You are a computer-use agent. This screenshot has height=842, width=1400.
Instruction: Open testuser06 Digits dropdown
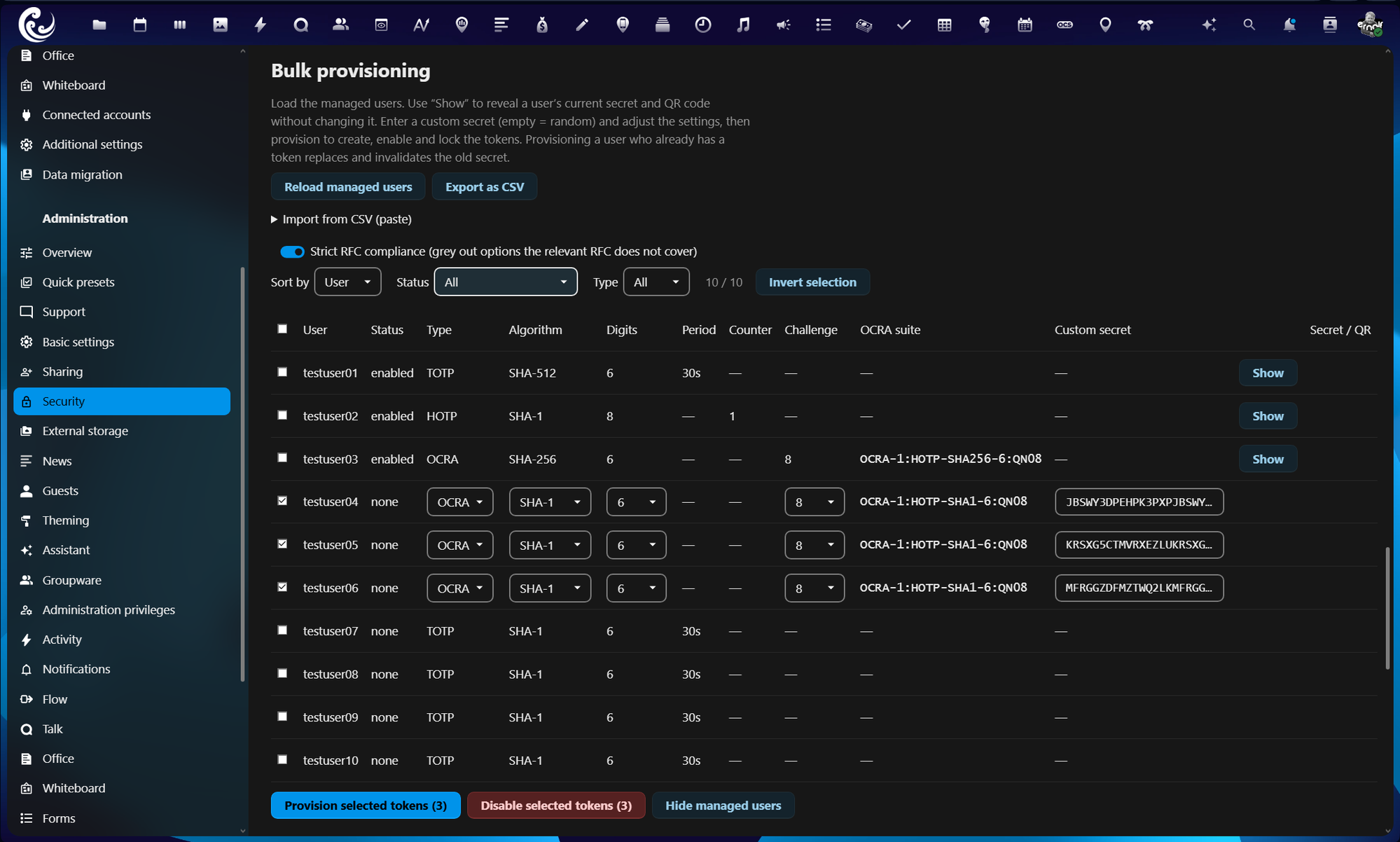[636, 588]
